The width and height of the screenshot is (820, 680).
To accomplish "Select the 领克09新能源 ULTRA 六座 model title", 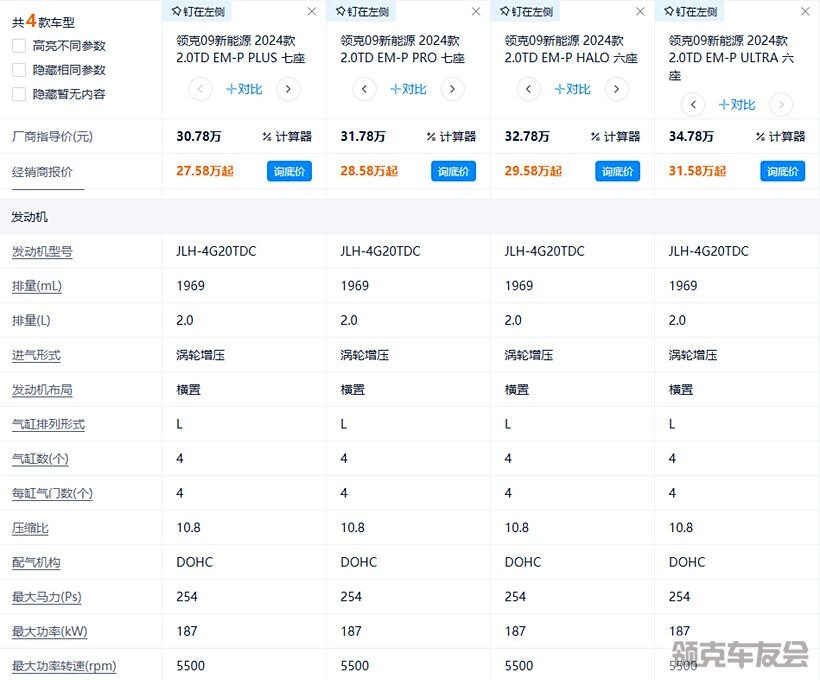I will click(732, 58).
